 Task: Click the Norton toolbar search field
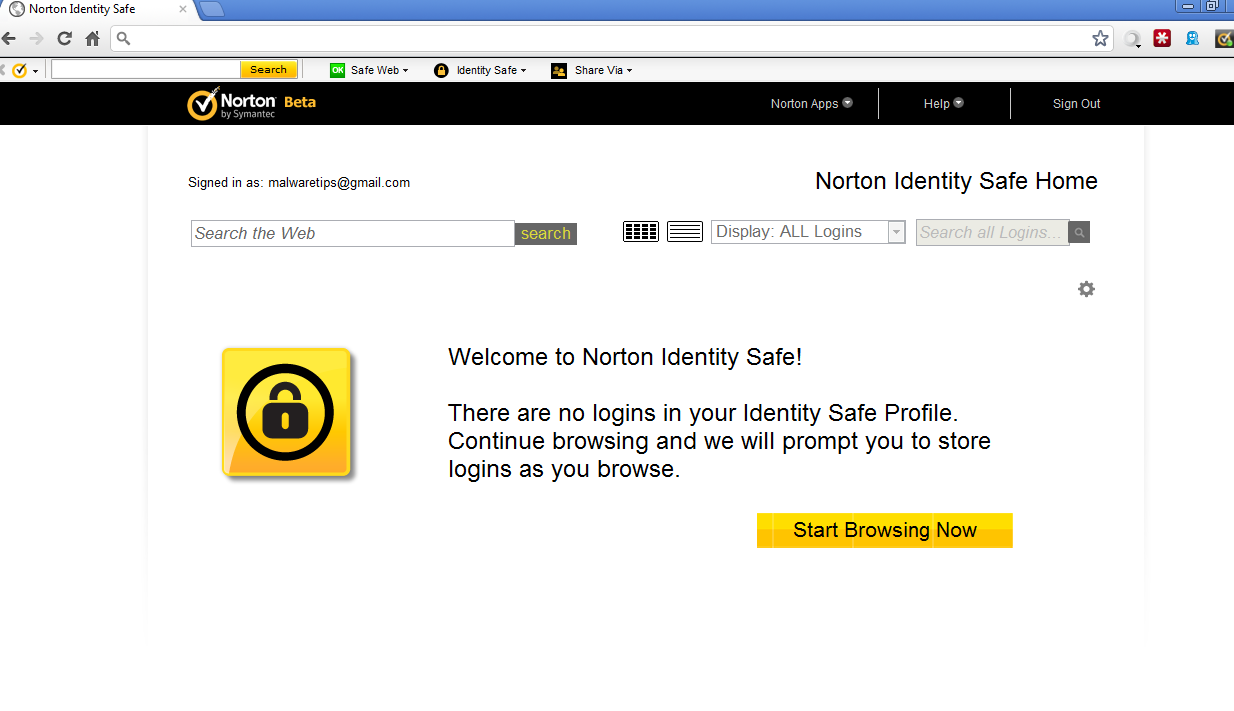[146, 70]
